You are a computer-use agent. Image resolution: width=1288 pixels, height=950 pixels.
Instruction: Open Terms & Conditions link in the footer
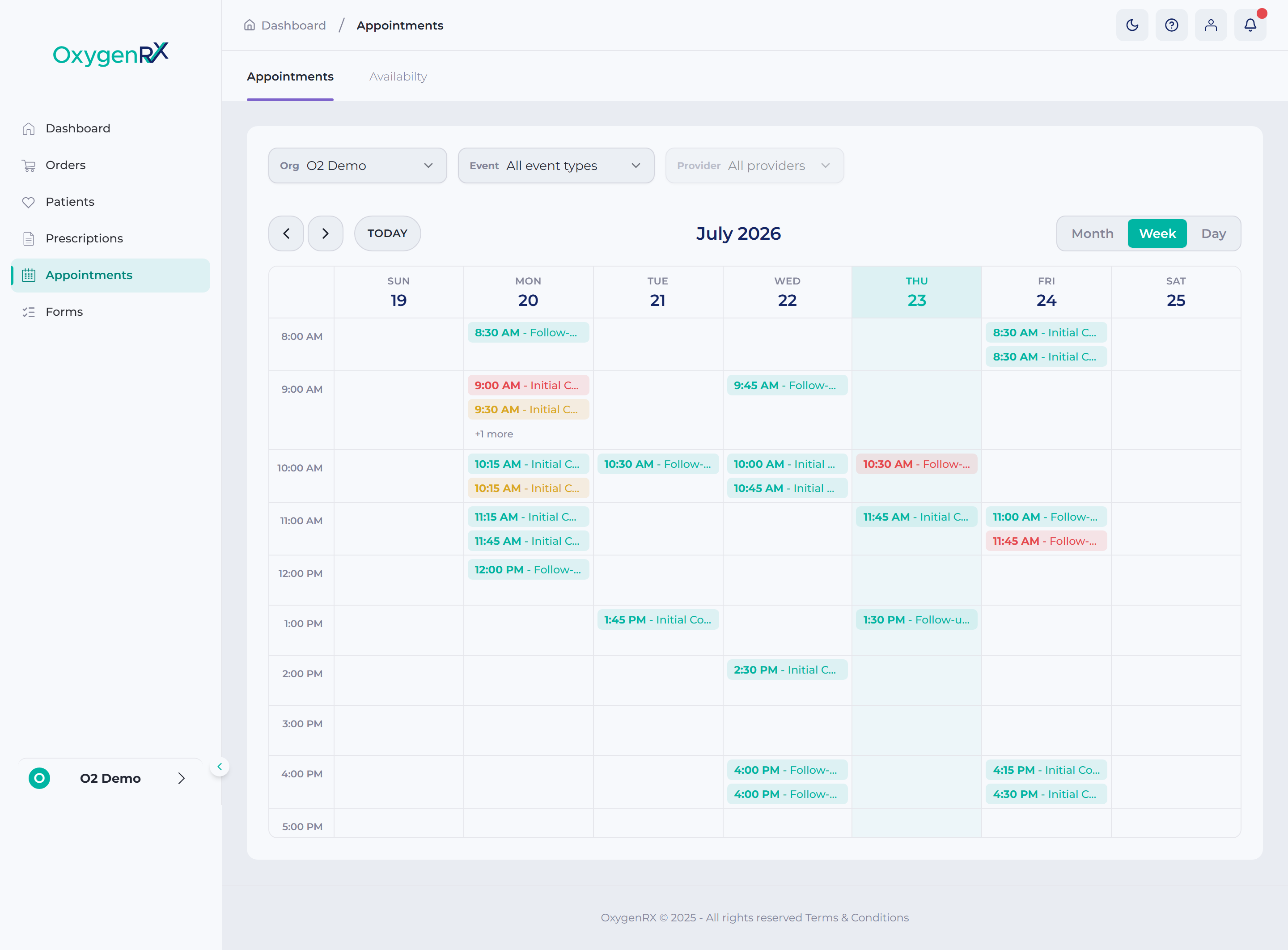pyautogui.click(x=857, y=918)
